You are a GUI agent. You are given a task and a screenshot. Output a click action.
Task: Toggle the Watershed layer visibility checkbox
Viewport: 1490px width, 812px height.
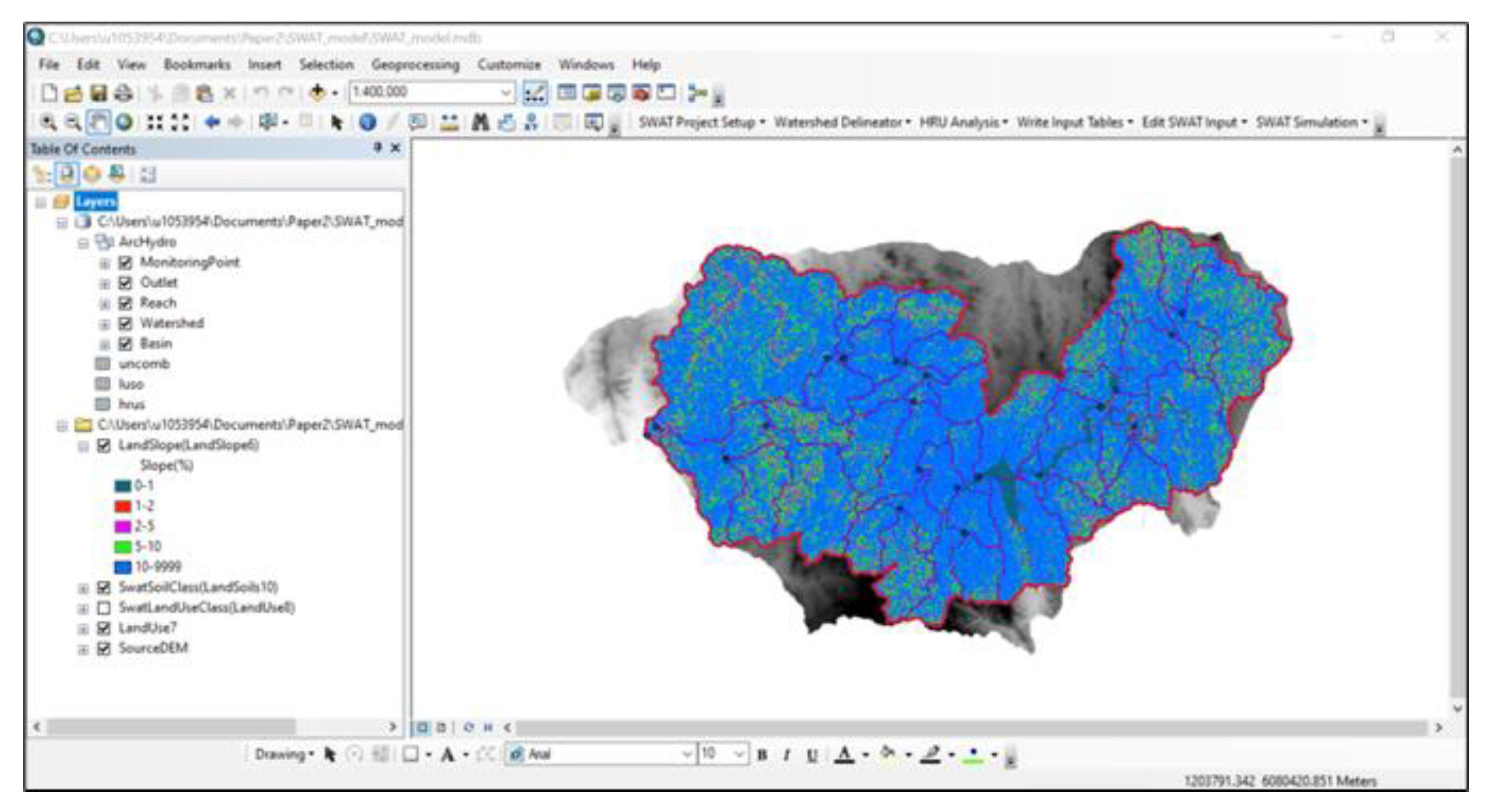tap(125, 323)
